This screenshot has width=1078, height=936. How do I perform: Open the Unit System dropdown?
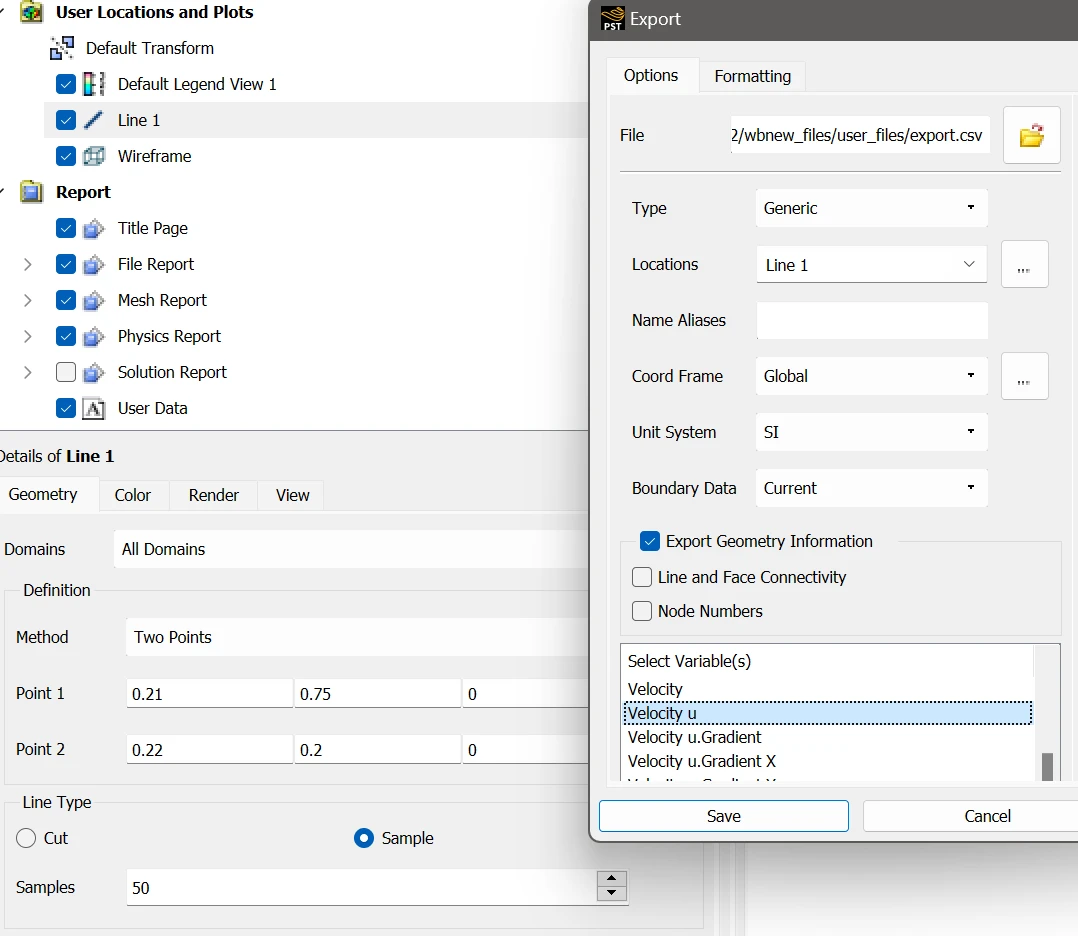(871, 432)
